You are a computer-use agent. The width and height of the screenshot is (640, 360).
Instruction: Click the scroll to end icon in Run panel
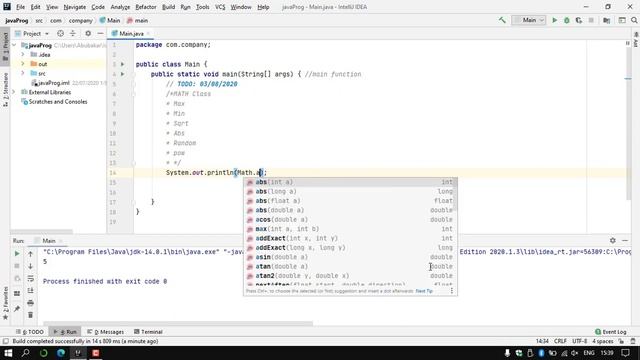(31, 291)
